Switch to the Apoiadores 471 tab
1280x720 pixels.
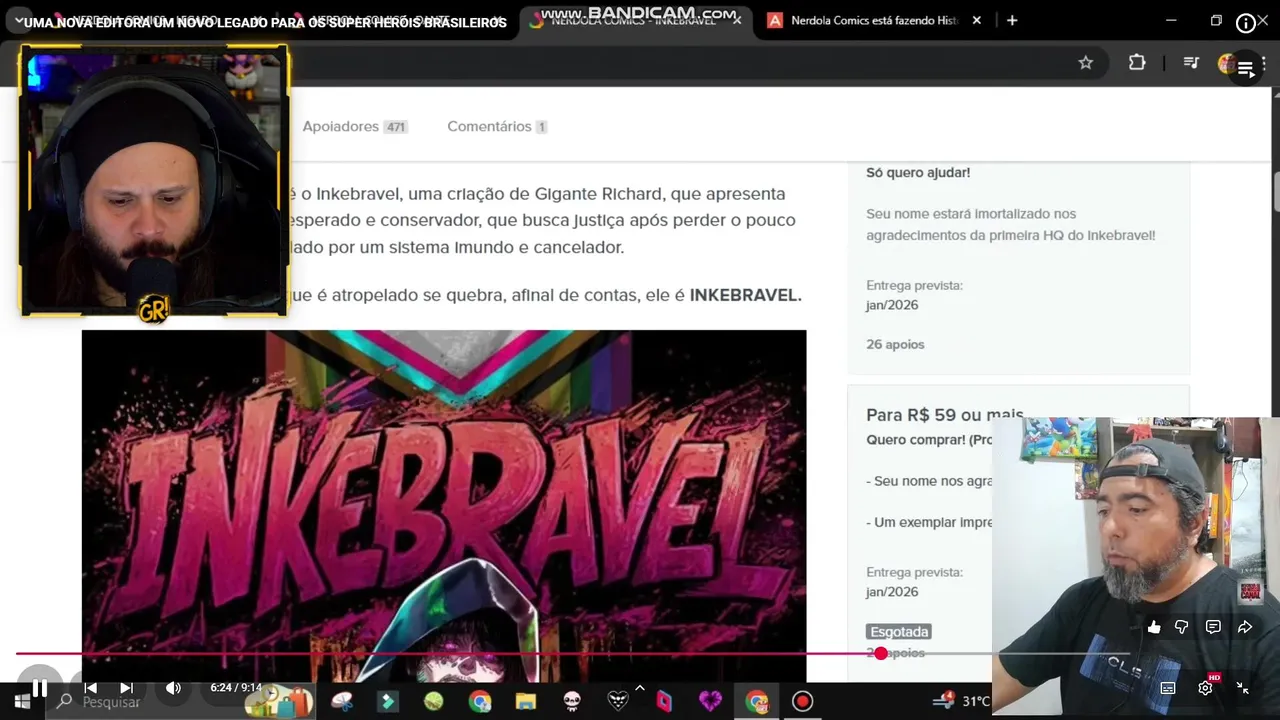(x=355, y=127)
